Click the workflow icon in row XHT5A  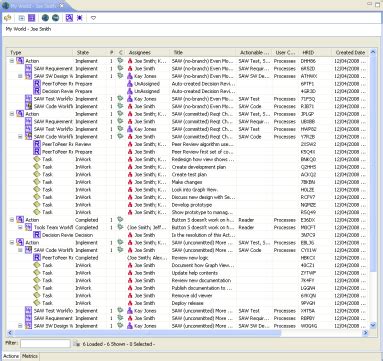[x=29, y=311]
